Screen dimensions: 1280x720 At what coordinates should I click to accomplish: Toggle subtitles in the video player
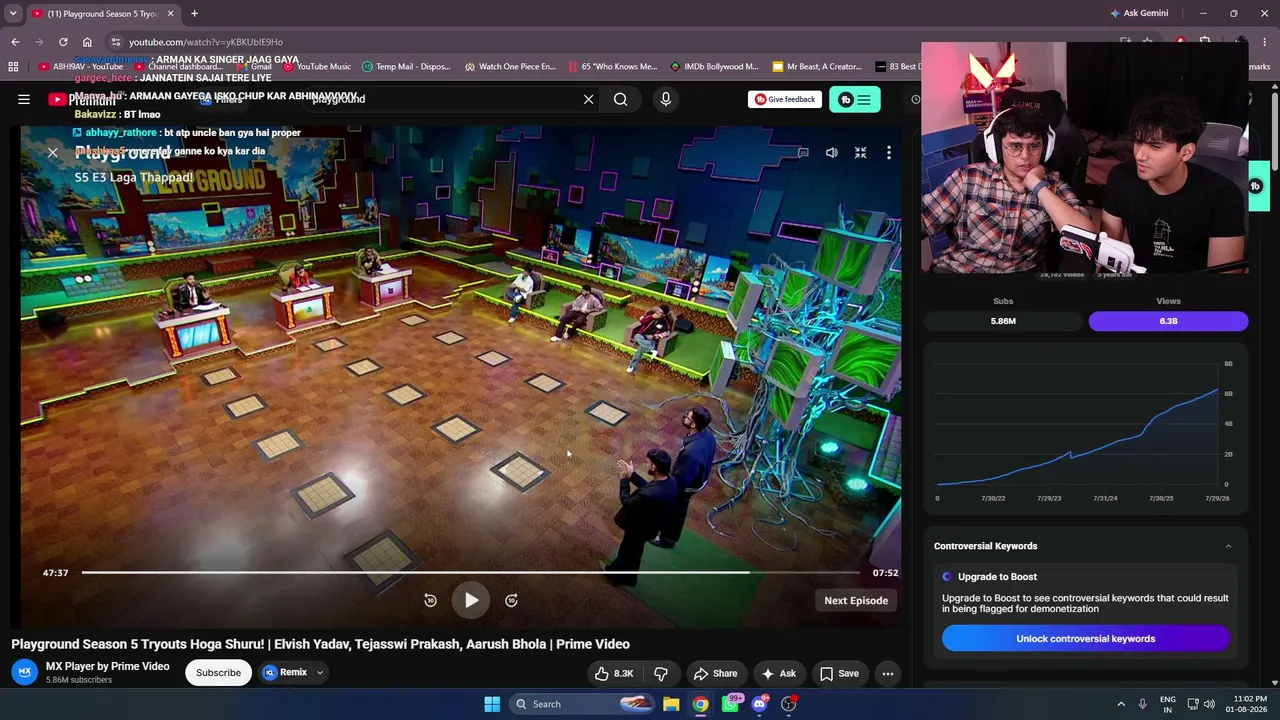click(x=803, y=153)
